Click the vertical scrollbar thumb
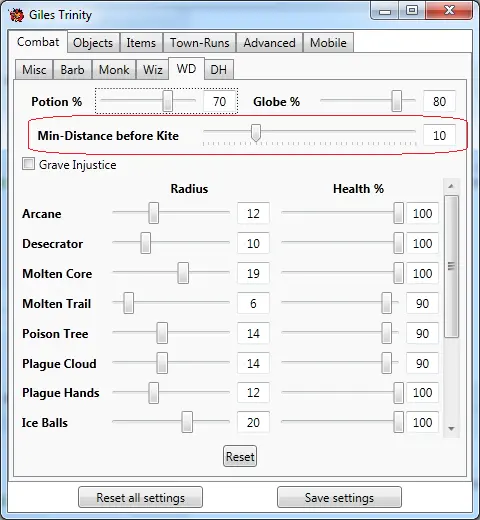 coord(451,267)
